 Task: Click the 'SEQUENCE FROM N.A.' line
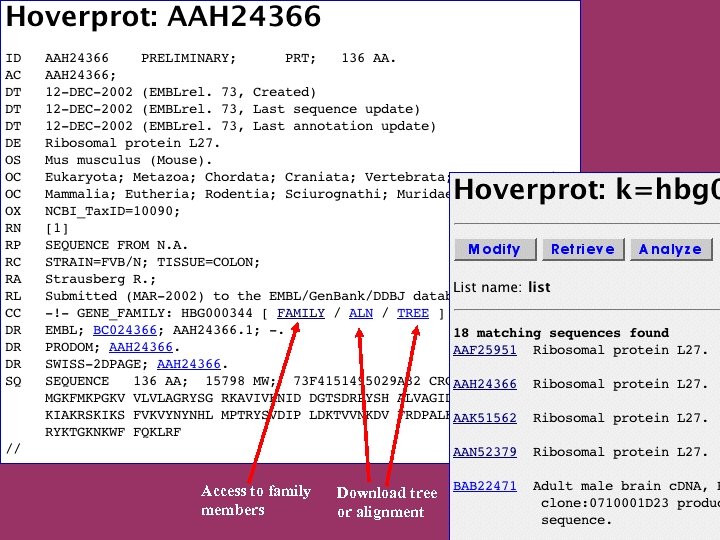pos(116,245)
